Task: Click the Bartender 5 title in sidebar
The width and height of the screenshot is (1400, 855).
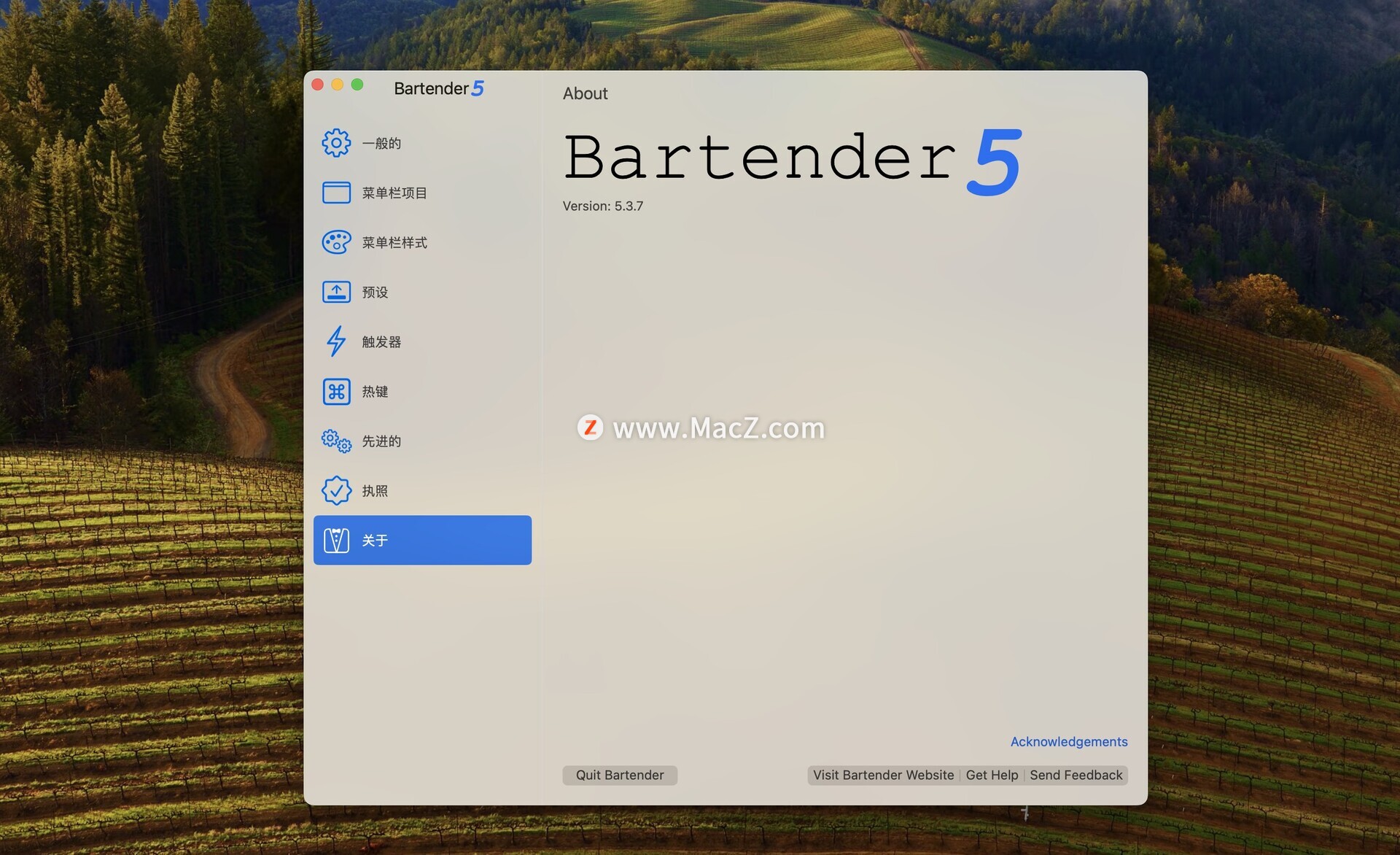Action: (x=439, y=88)
